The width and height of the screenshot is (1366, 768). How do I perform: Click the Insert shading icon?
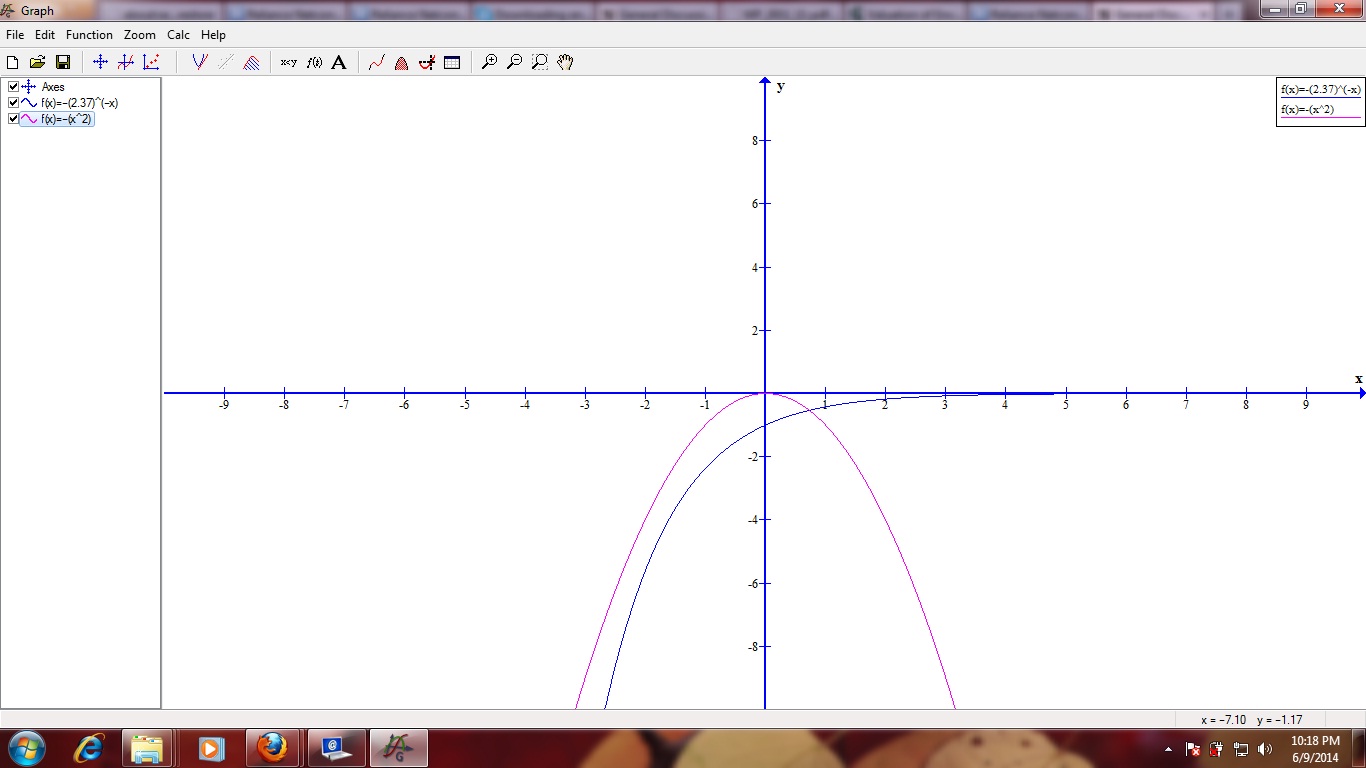click(251, 62)
